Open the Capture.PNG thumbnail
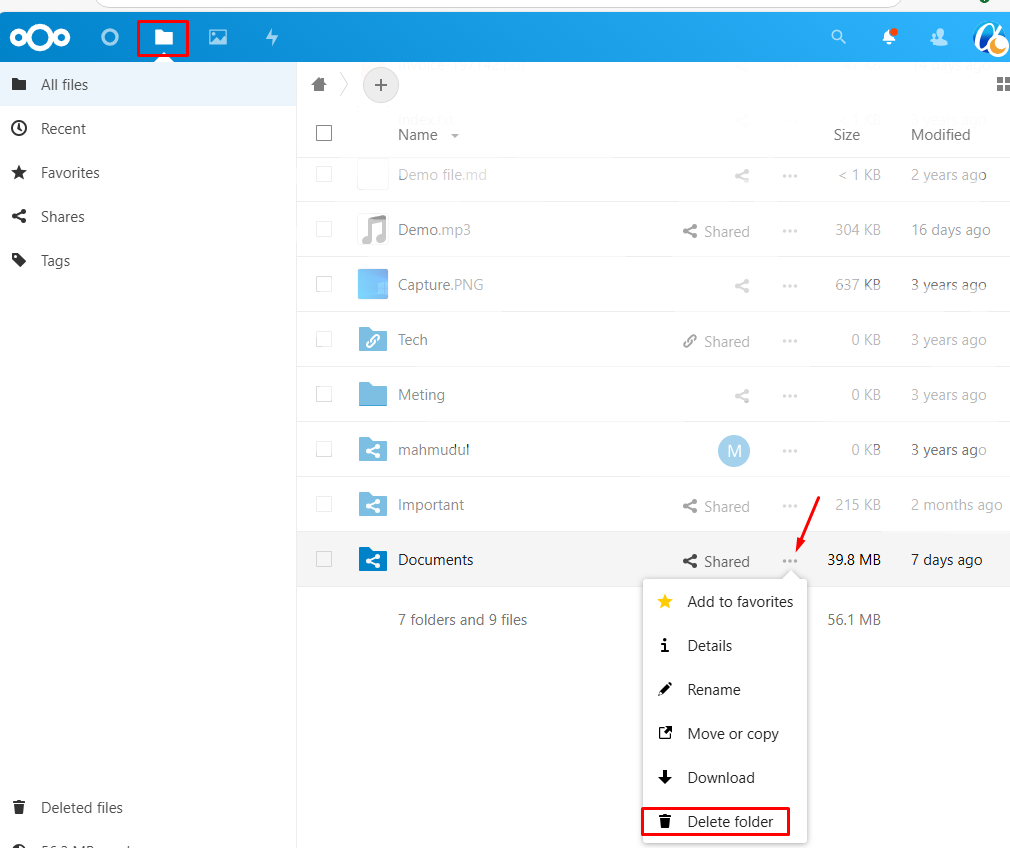Screen dimensions: 1010x848 373,284
